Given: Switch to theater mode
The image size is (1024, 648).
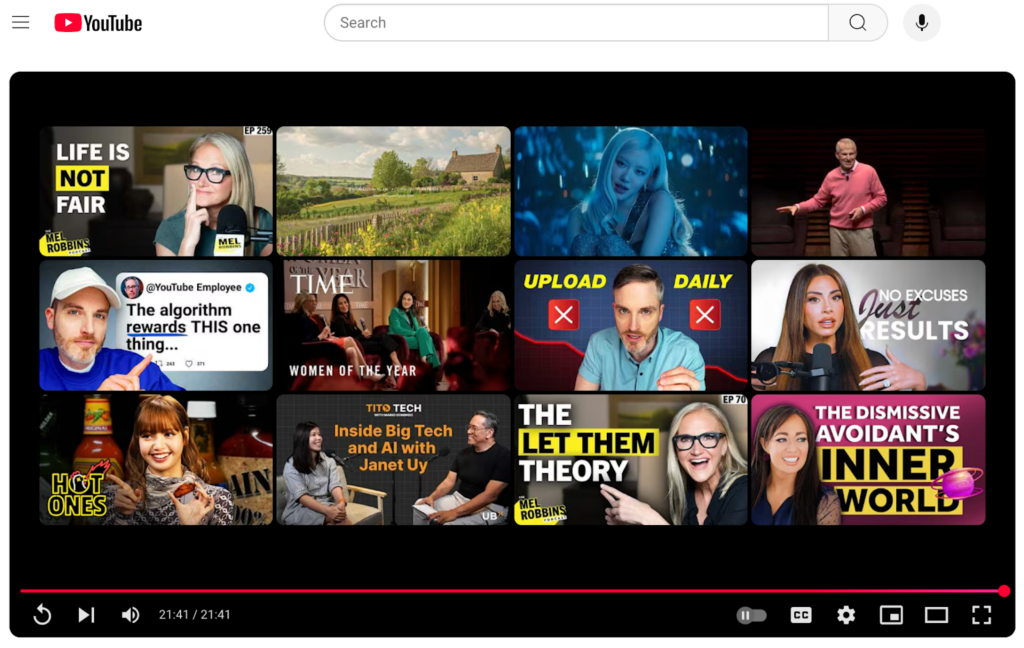Looking at the screenshot, I should tap(936, 615).
